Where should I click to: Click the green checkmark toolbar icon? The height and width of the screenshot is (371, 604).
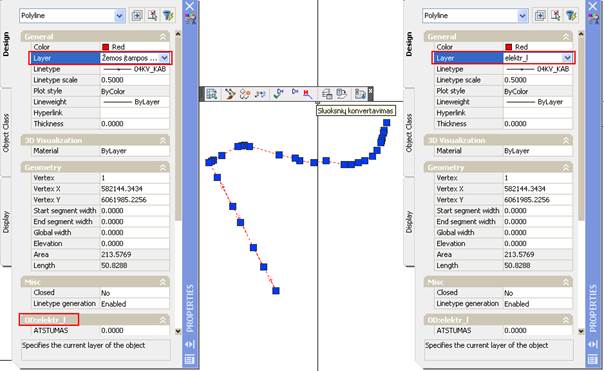[x=279, y=94]
